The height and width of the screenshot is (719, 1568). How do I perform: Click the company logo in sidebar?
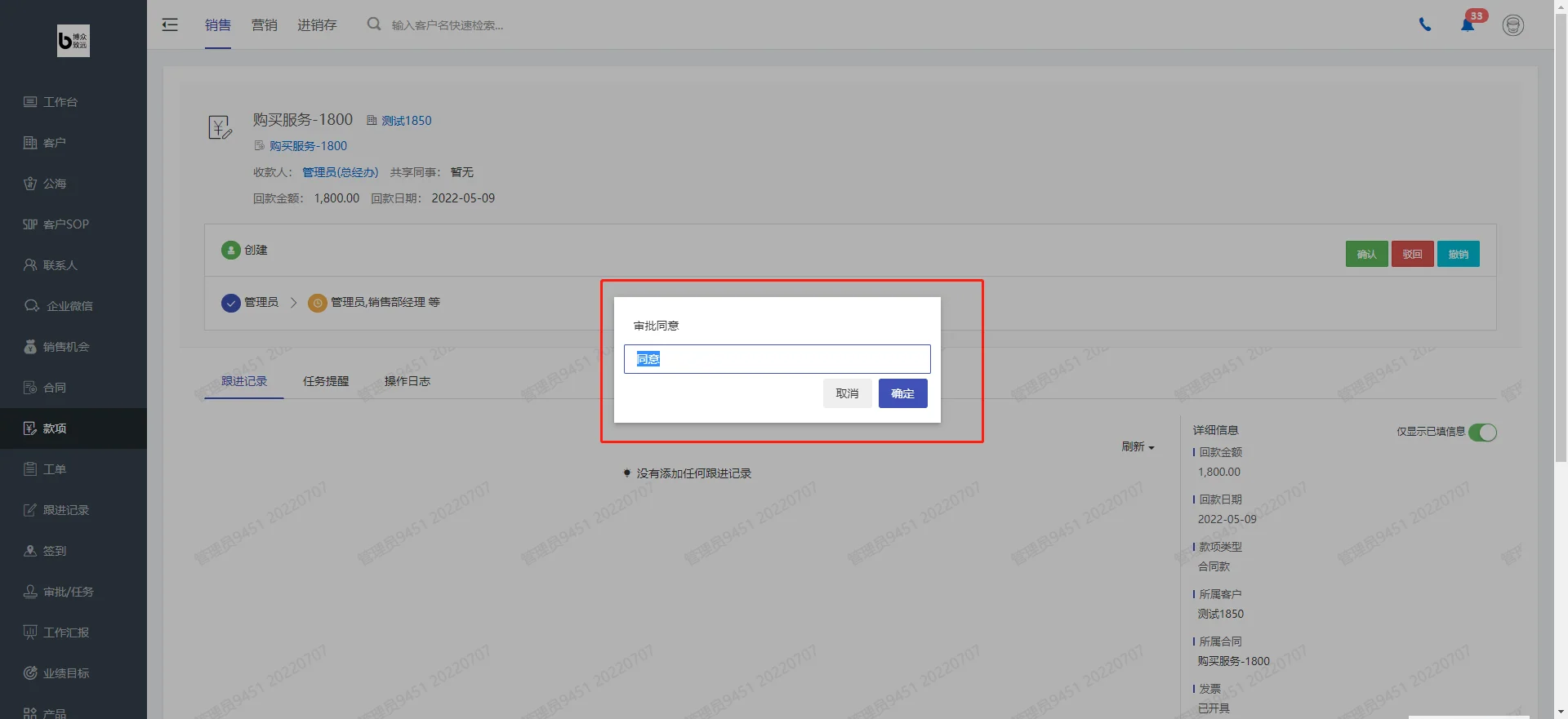click(x=73, y=40)
